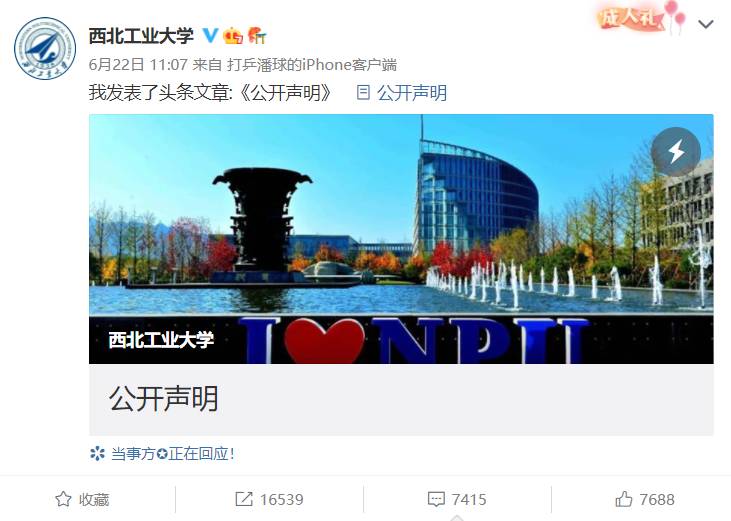
Task: Click the orange crown membership badge
Action: click(x=233, y=35)
